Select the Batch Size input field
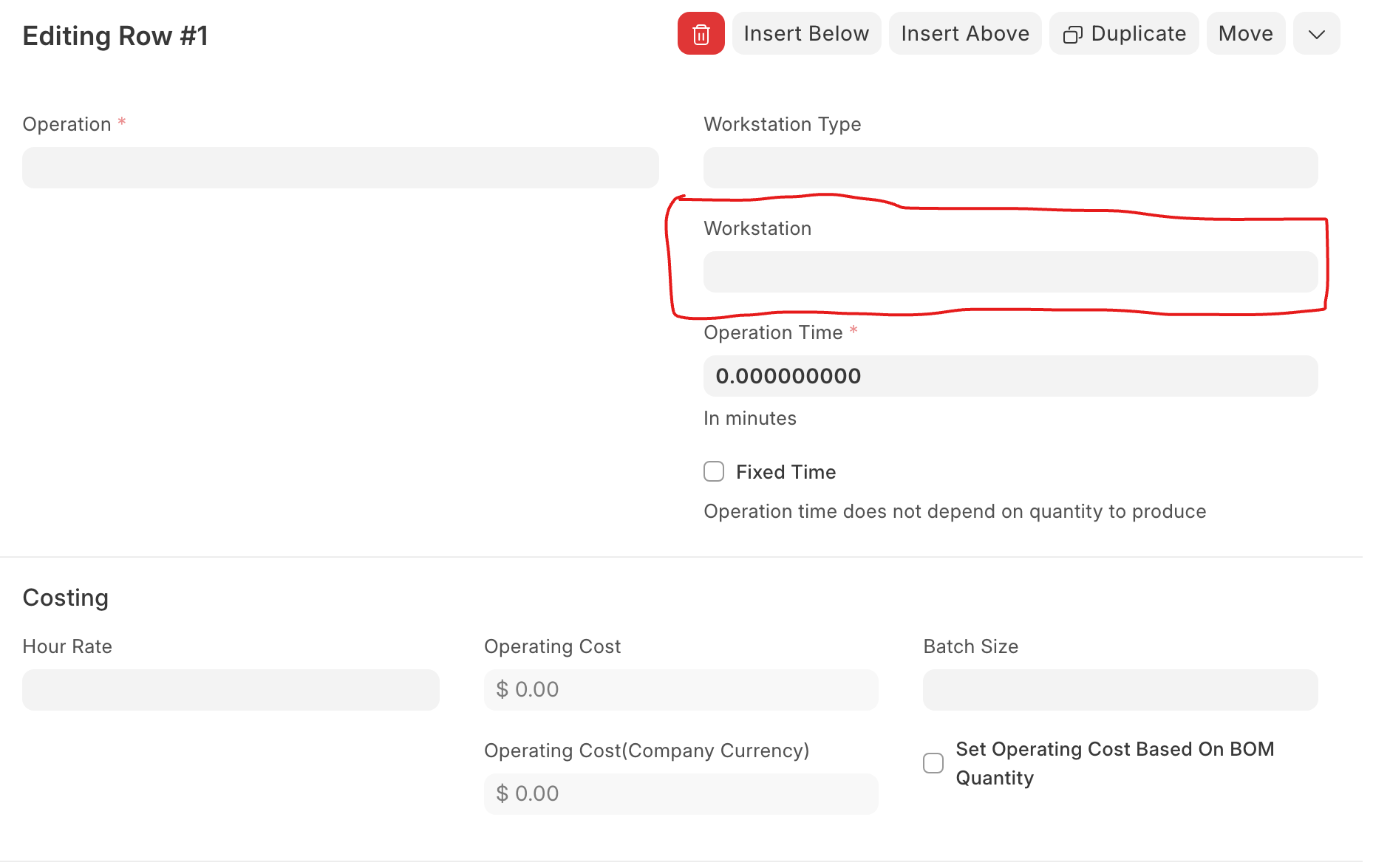 [1120, 690]
